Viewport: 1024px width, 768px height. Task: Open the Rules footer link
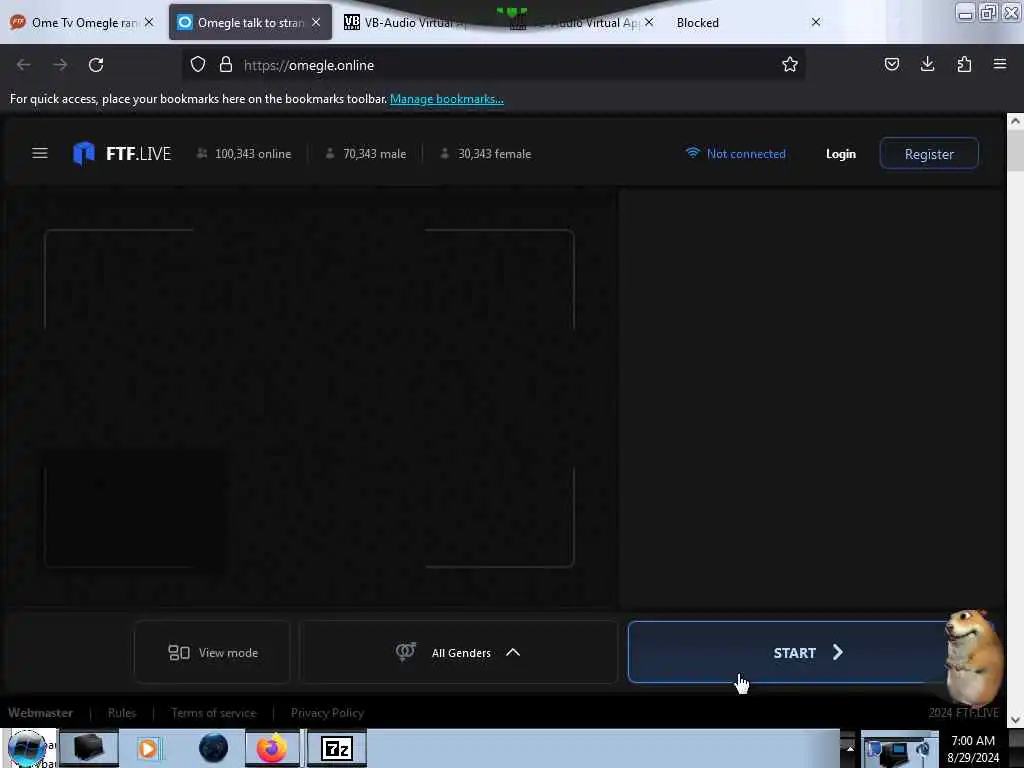(x=121, y=713)
